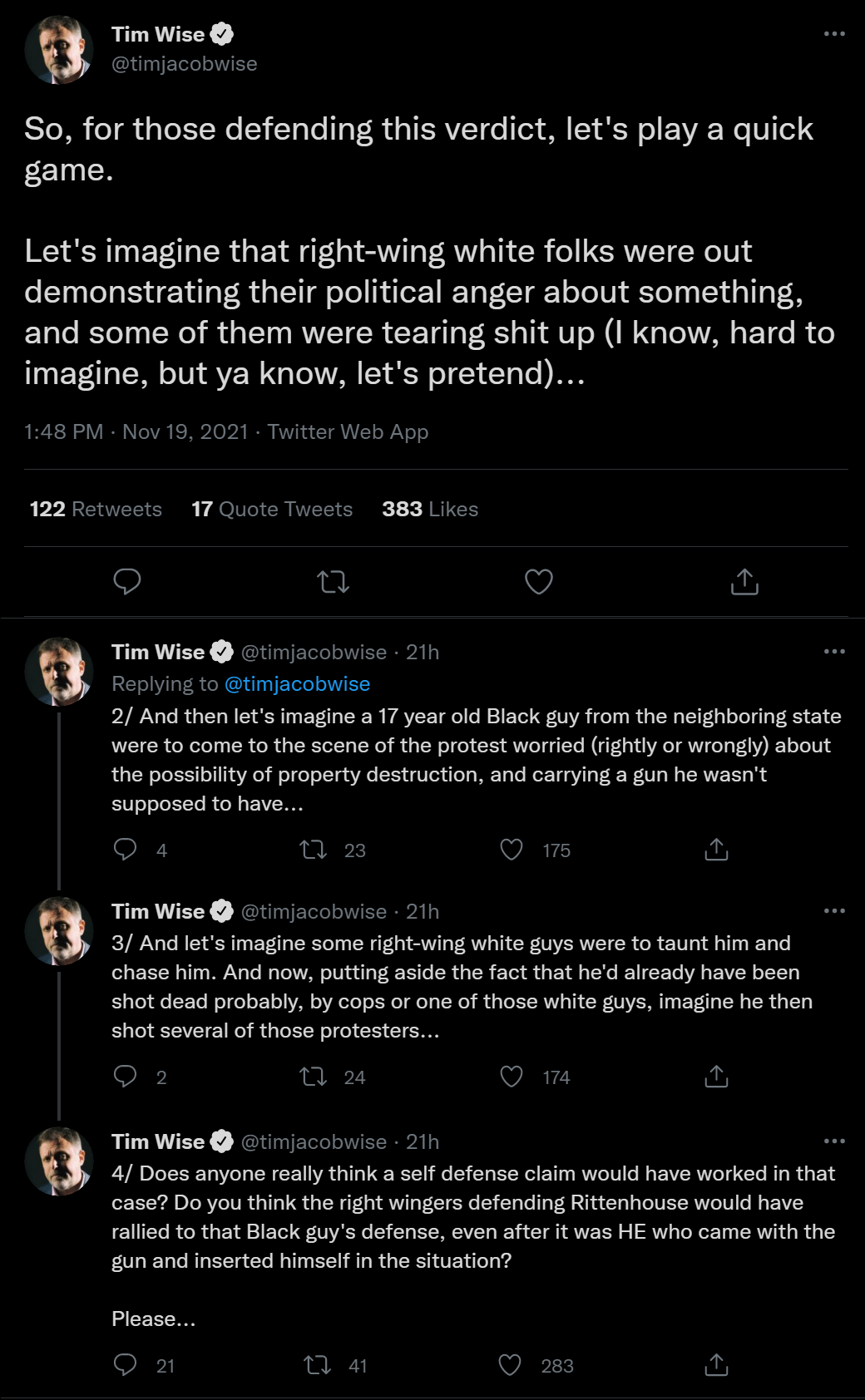View the 122 Retweets list
This screenshot has width=865, height=1400.
point(96,509)
